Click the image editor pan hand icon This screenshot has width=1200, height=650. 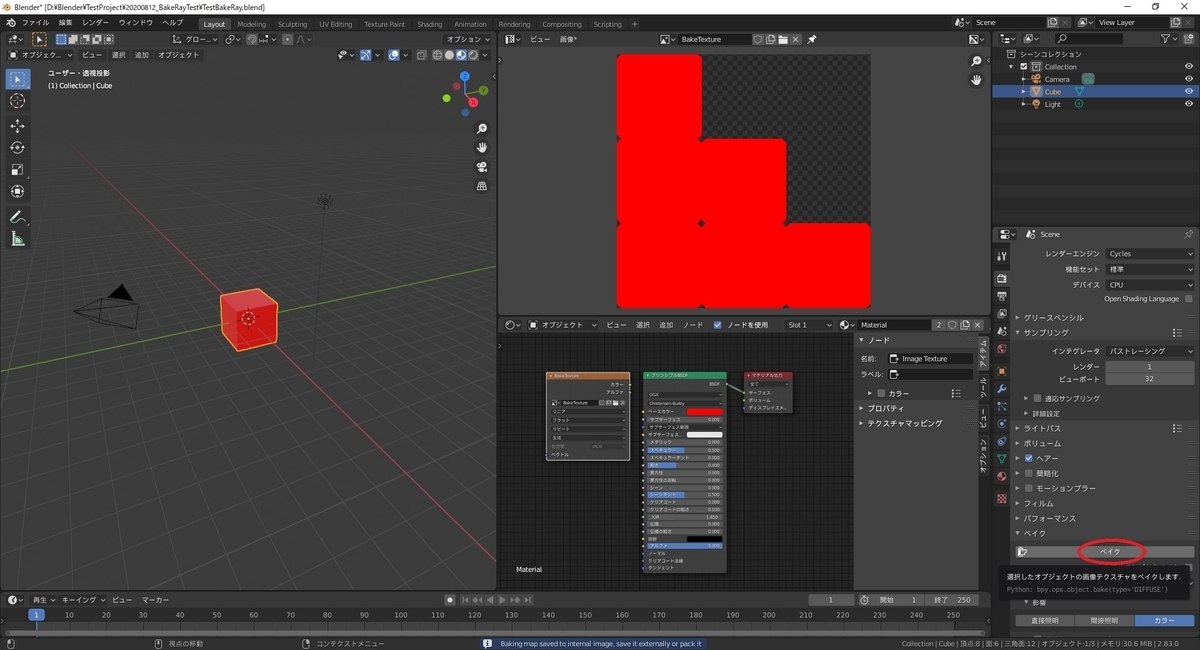[977, 81]
